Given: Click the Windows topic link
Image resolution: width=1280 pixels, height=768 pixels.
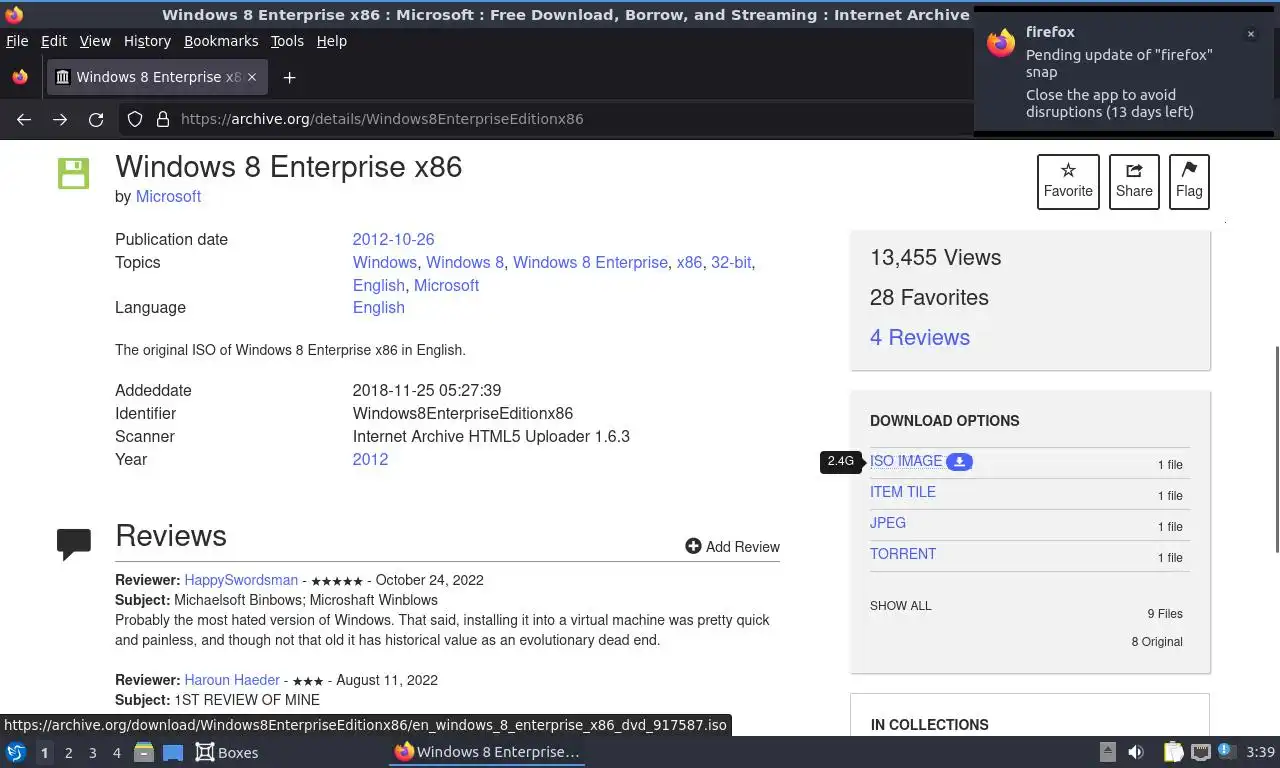Looking at the screenshot, I should [384, 262].
